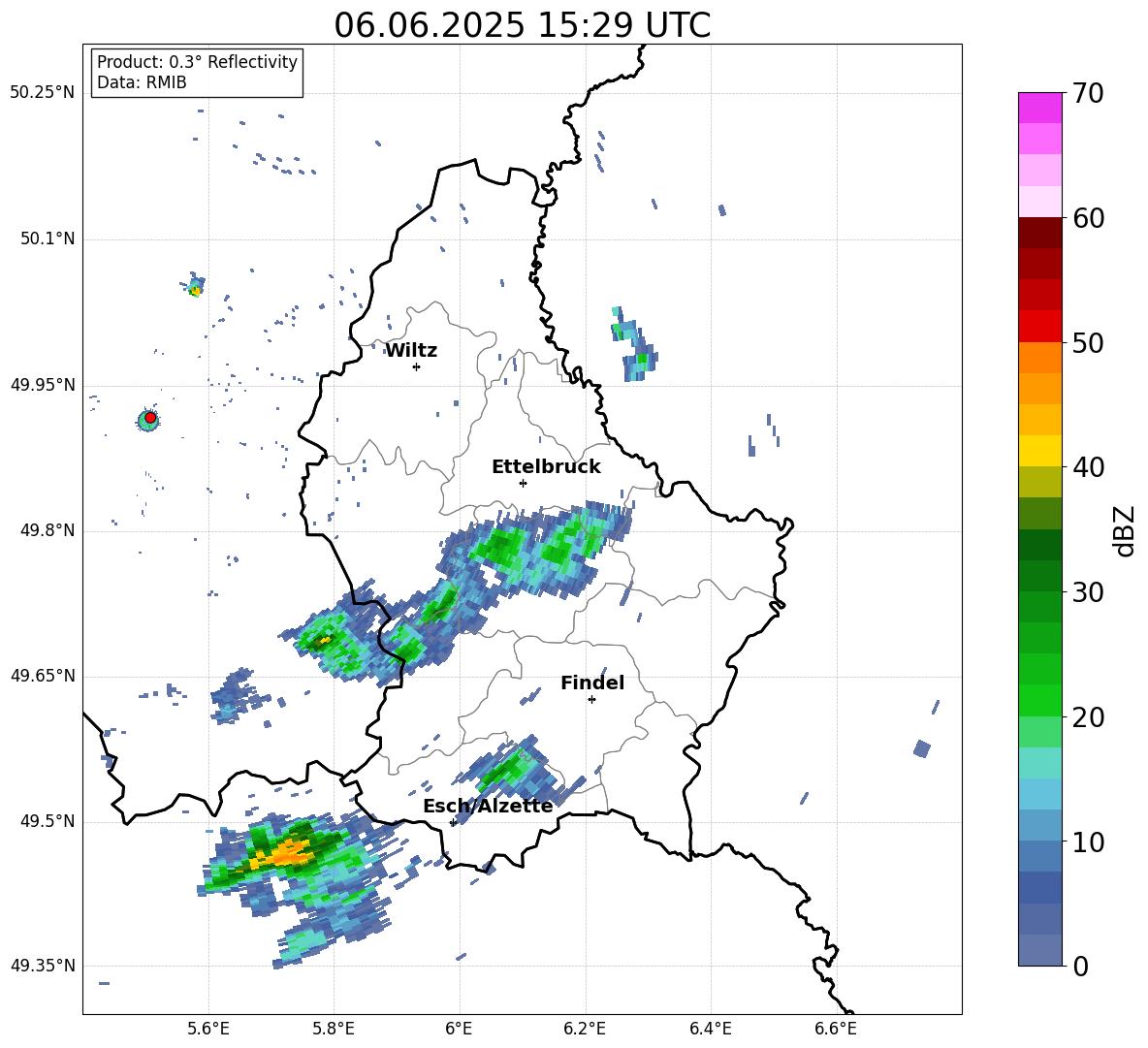Viewport: 1148px width, 1048px height.
Task: Click the 49.35°N latitude label
Action: (43, 966)
